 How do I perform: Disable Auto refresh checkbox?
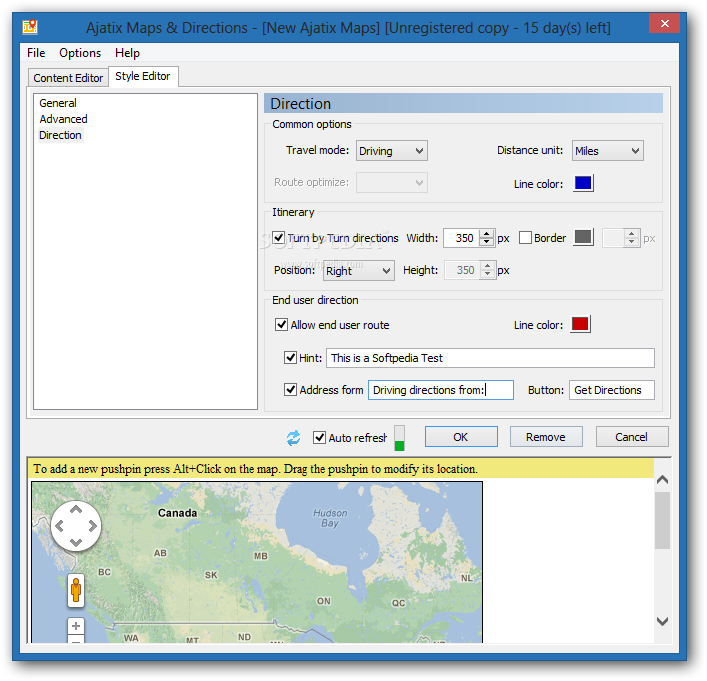click(319, 437)
